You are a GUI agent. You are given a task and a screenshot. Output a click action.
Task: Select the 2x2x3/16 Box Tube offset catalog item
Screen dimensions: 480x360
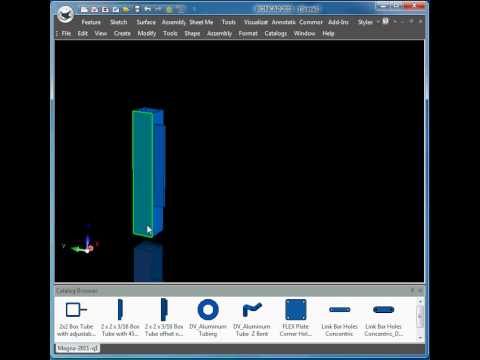point(164,318)
